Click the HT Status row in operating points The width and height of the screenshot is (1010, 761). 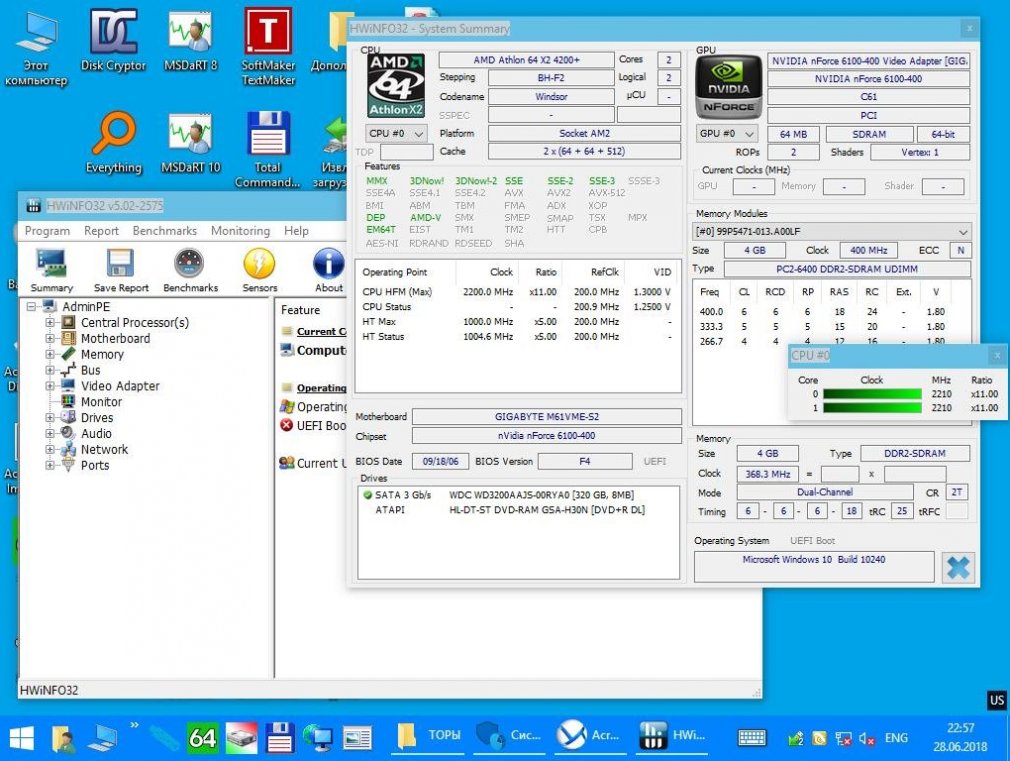point(517,336)
